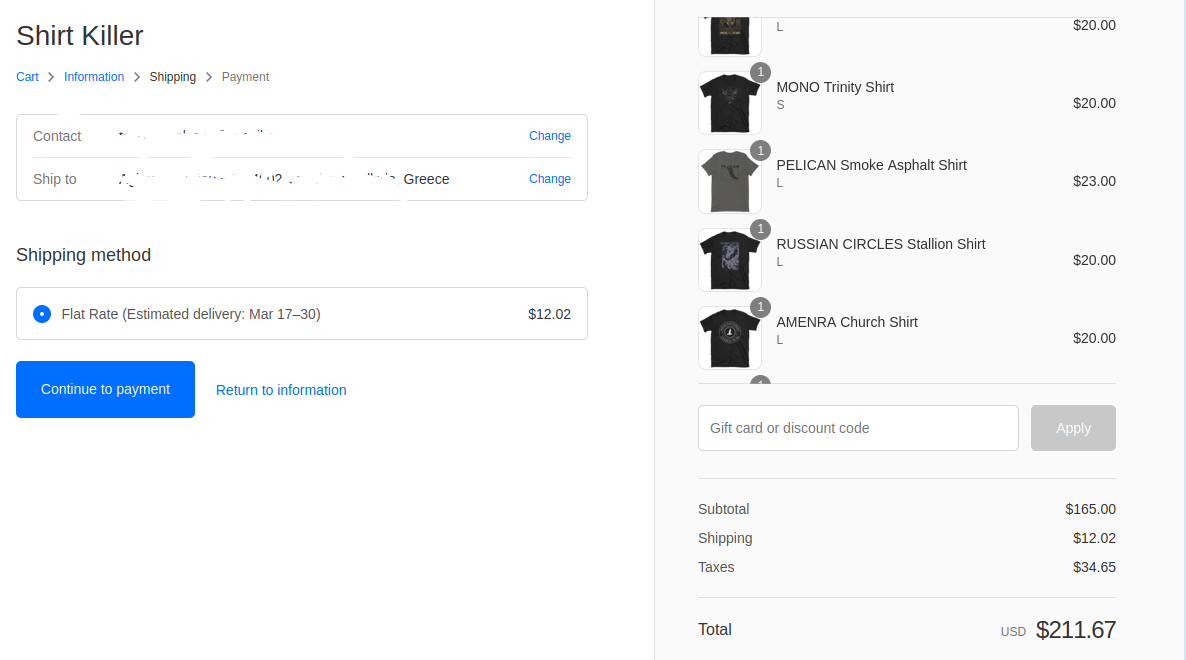Click the Continue to payment button
This screenshot has width=1186, height=660.
(x=105, y=389)
